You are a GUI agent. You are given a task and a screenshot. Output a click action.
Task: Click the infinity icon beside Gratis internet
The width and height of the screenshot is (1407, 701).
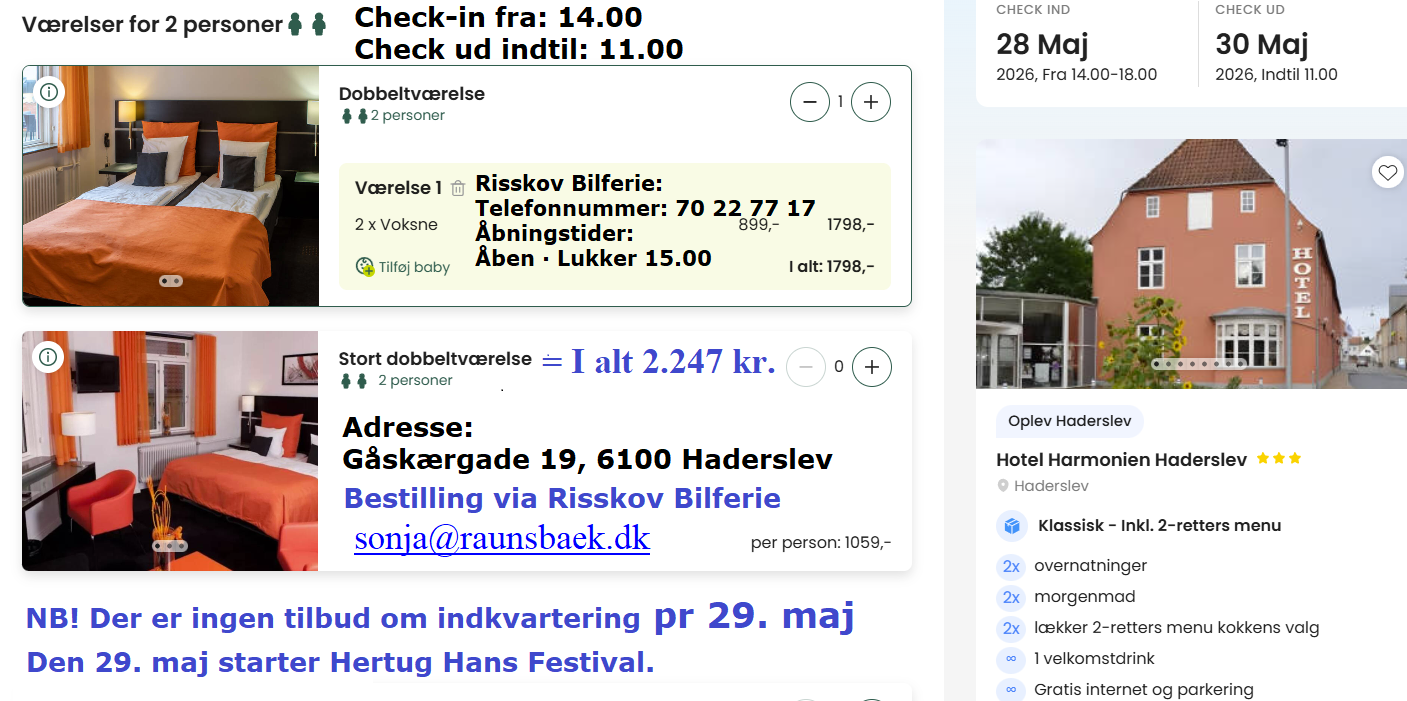(x=1011, y=690)
